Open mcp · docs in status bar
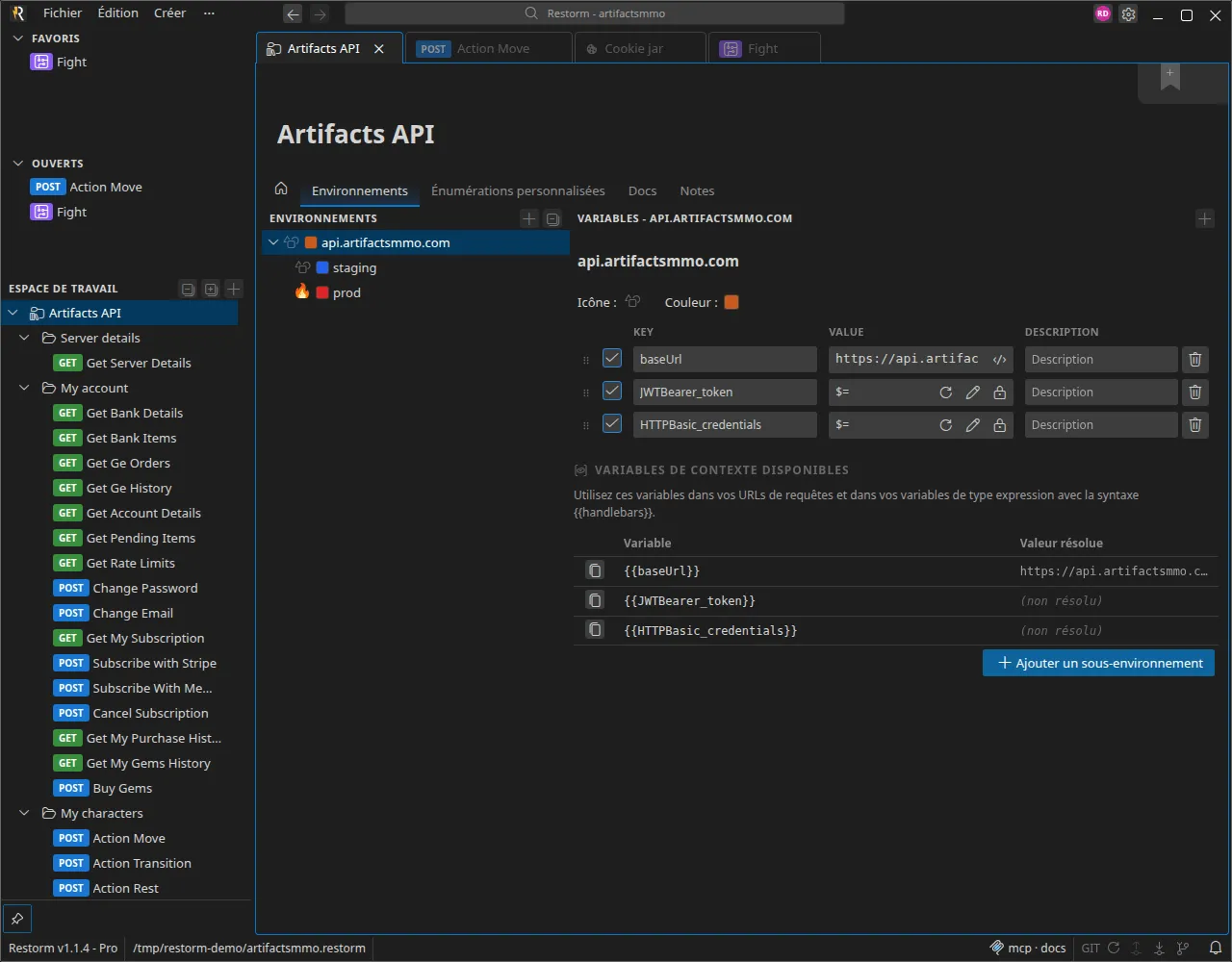Image resolution: width=1232 pixels, height=962 pixels. pos(1028,949)
